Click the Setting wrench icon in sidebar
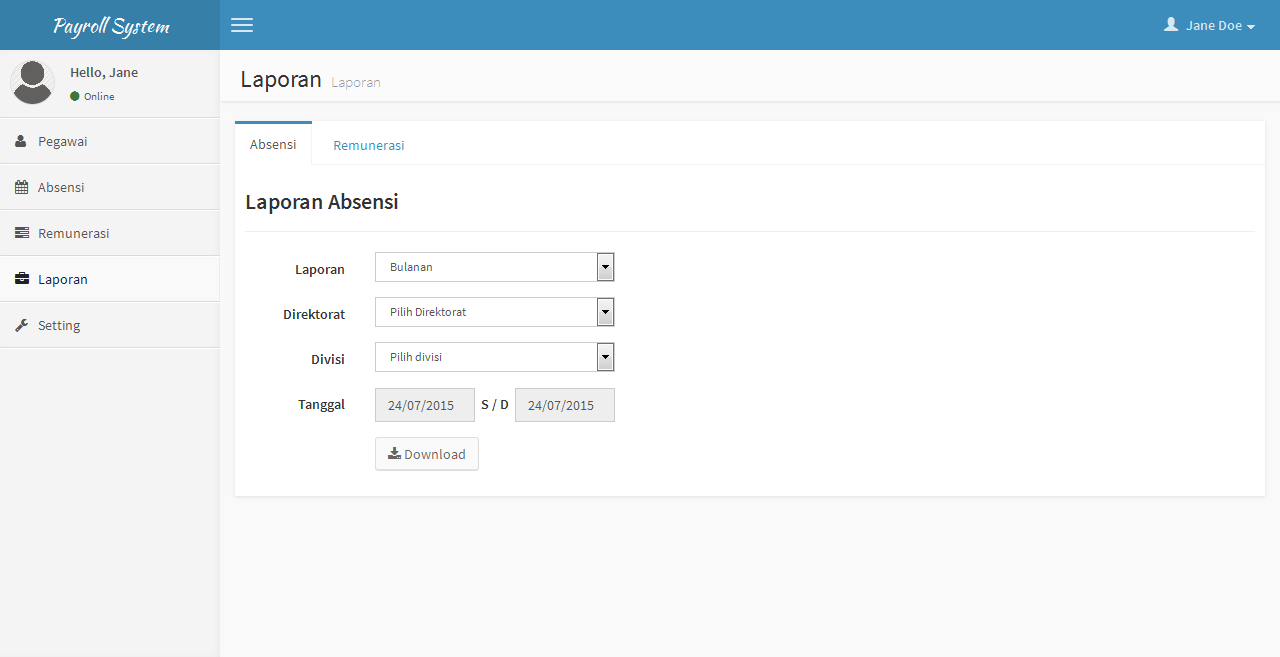 pos(21,326)
